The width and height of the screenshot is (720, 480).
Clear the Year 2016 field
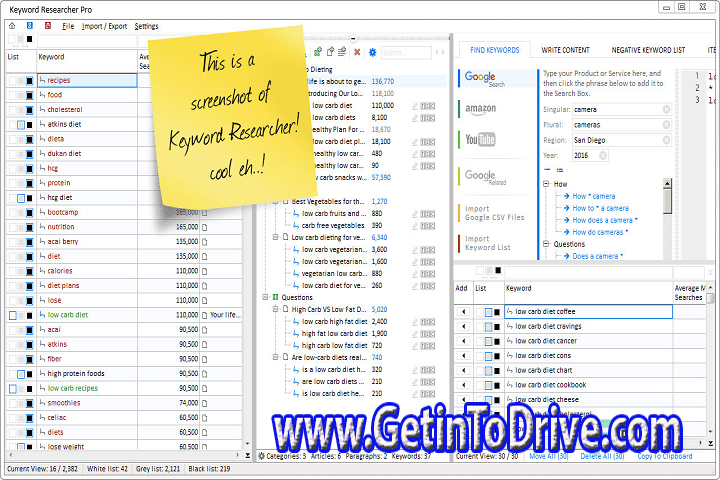(x=603, y=155)
